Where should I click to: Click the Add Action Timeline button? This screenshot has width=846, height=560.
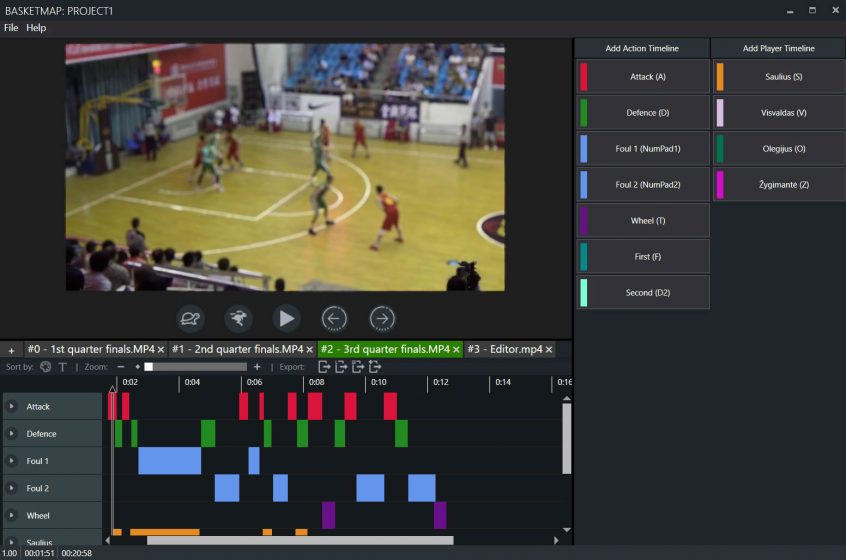(642, 48)
